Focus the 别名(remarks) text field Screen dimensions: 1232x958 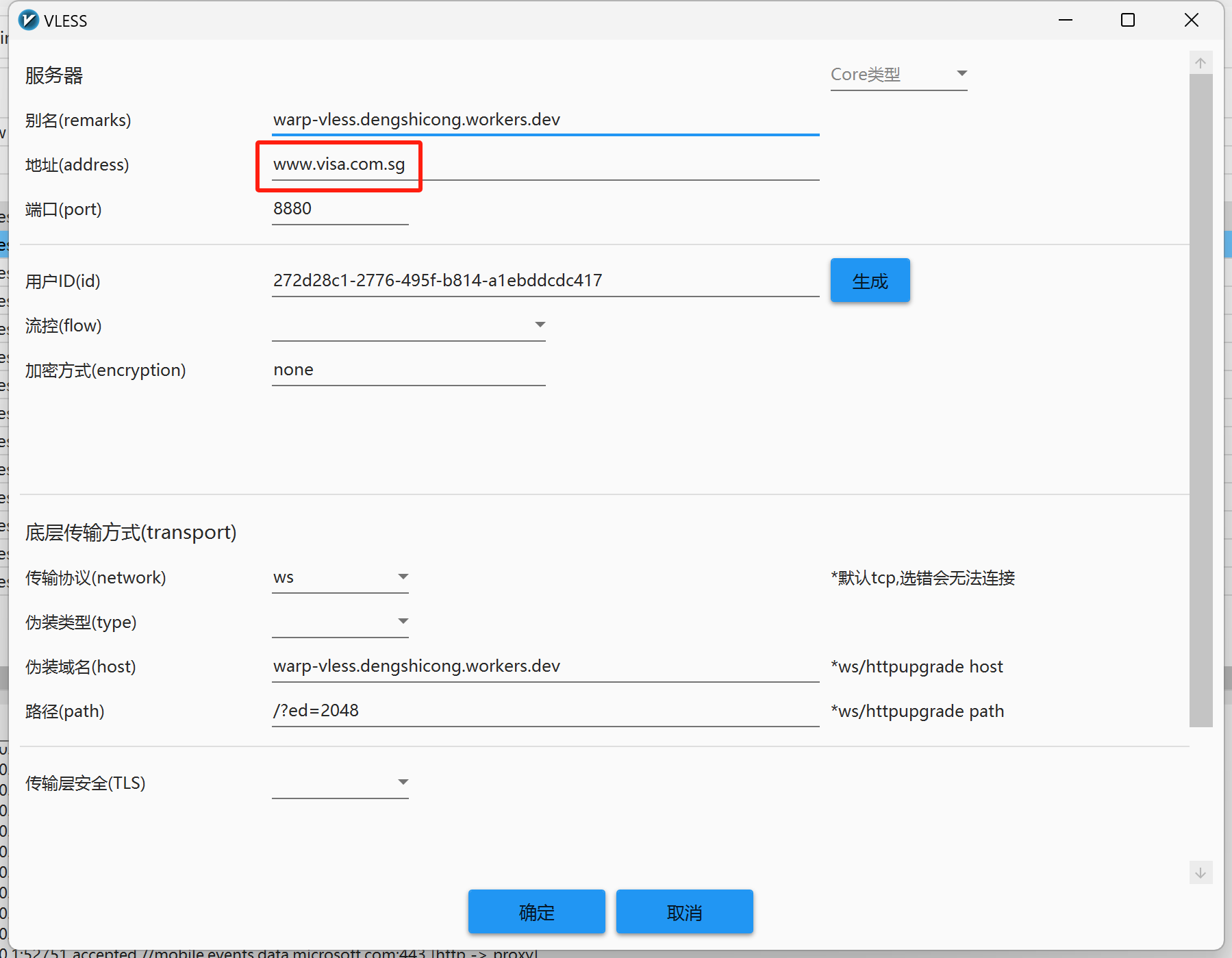coord(544,120)
